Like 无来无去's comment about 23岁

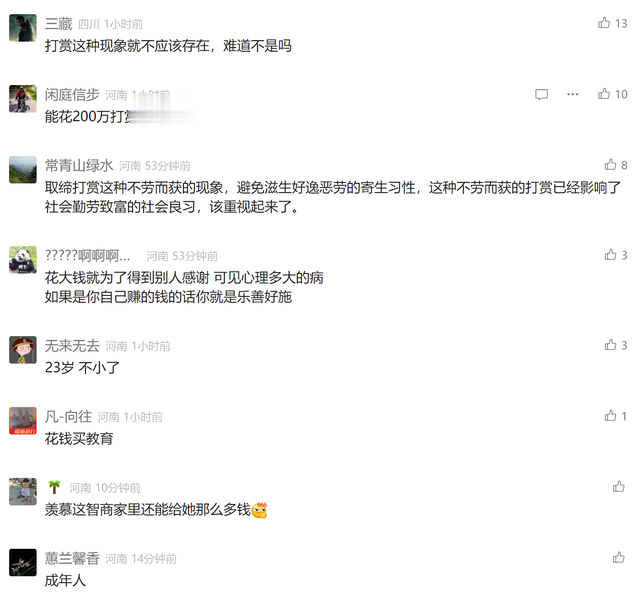coord(610,345)
